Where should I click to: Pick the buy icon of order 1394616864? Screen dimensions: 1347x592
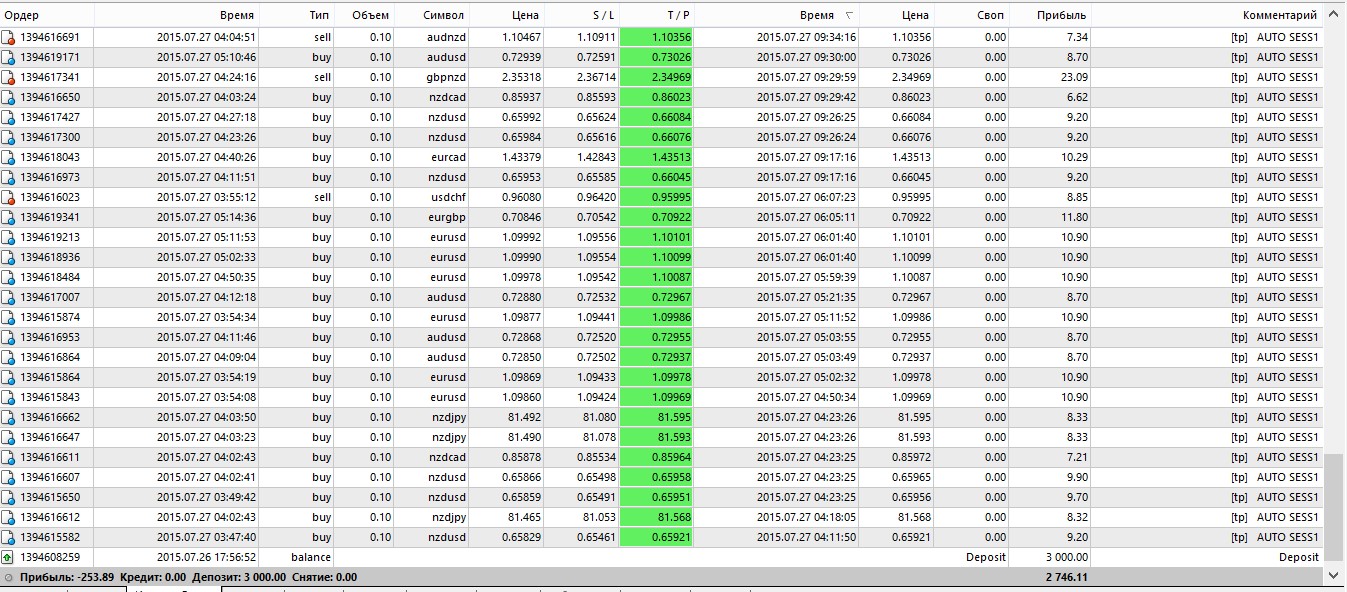[x=9, y=357]
